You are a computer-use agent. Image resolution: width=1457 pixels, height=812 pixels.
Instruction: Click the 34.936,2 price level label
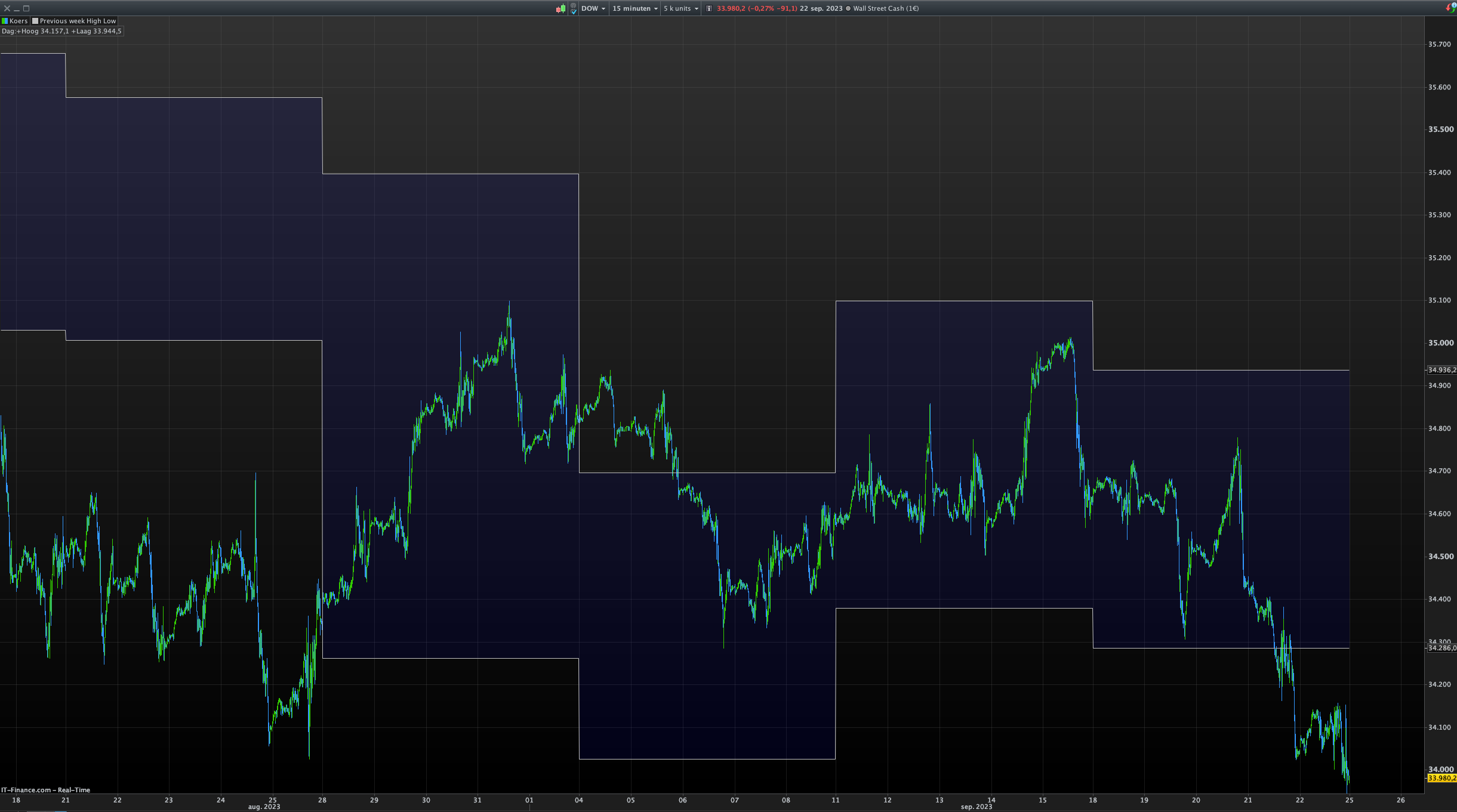coord(1441,370)
